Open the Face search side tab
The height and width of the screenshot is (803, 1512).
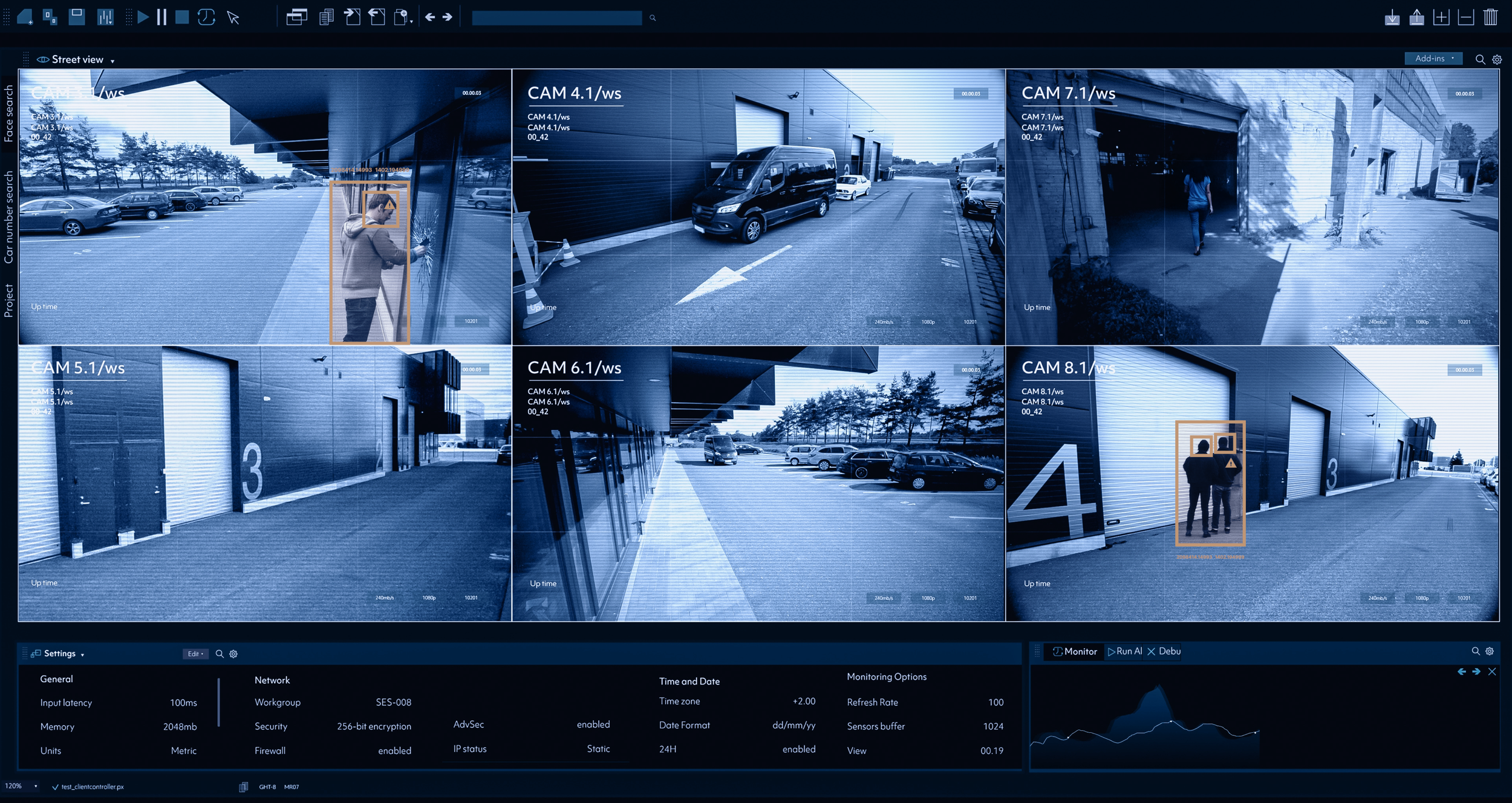click(x=8, y=113)
